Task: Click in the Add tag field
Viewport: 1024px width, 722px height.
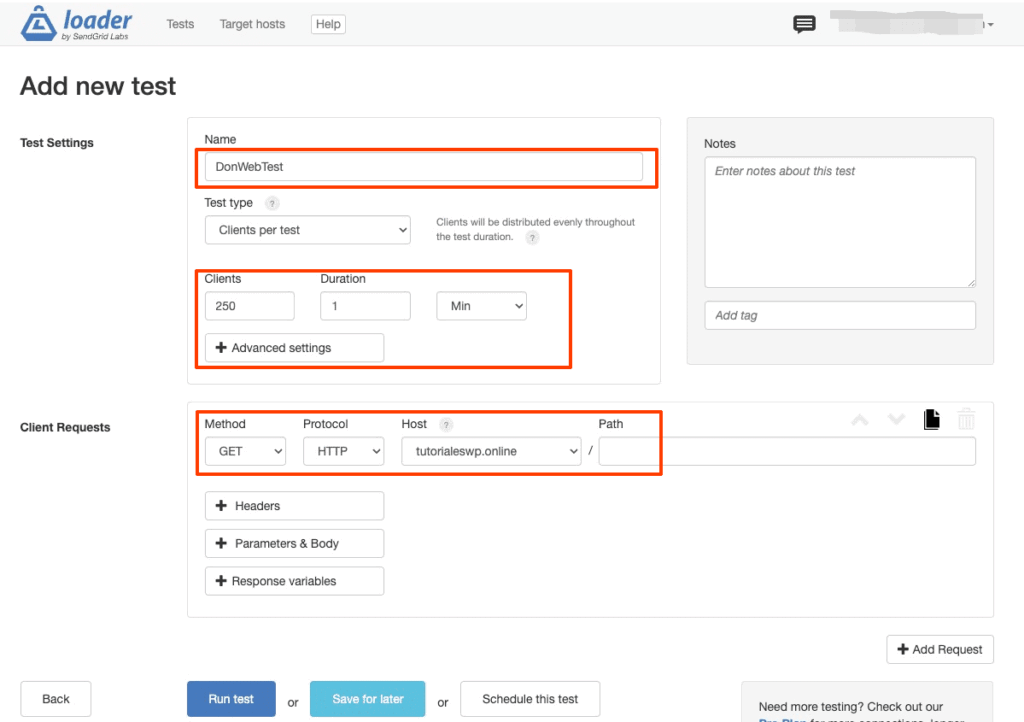Action: click(x=840, y=315)
